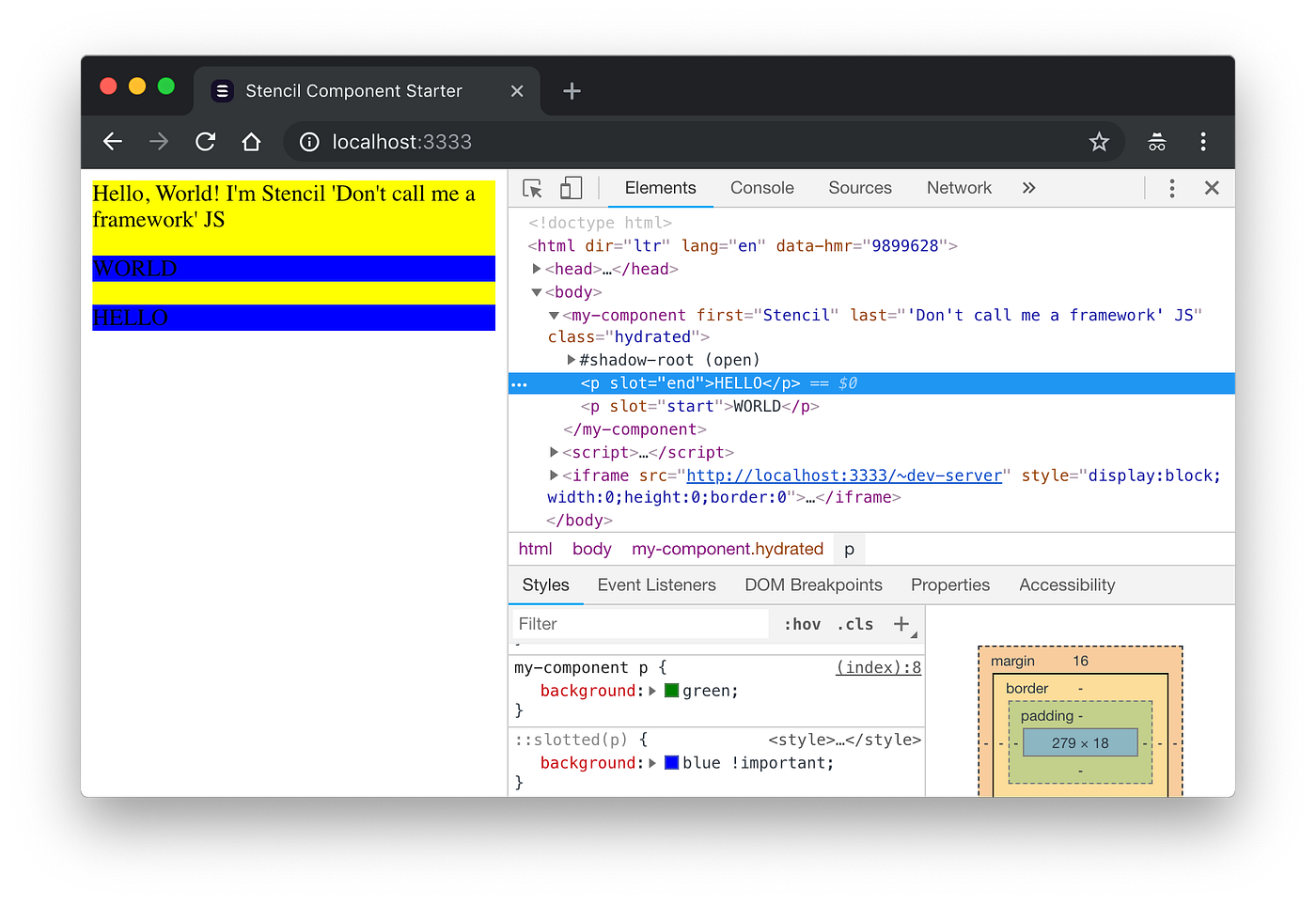
Task: Toggle the device toolbar in DevTools
Action: (571, 188)
